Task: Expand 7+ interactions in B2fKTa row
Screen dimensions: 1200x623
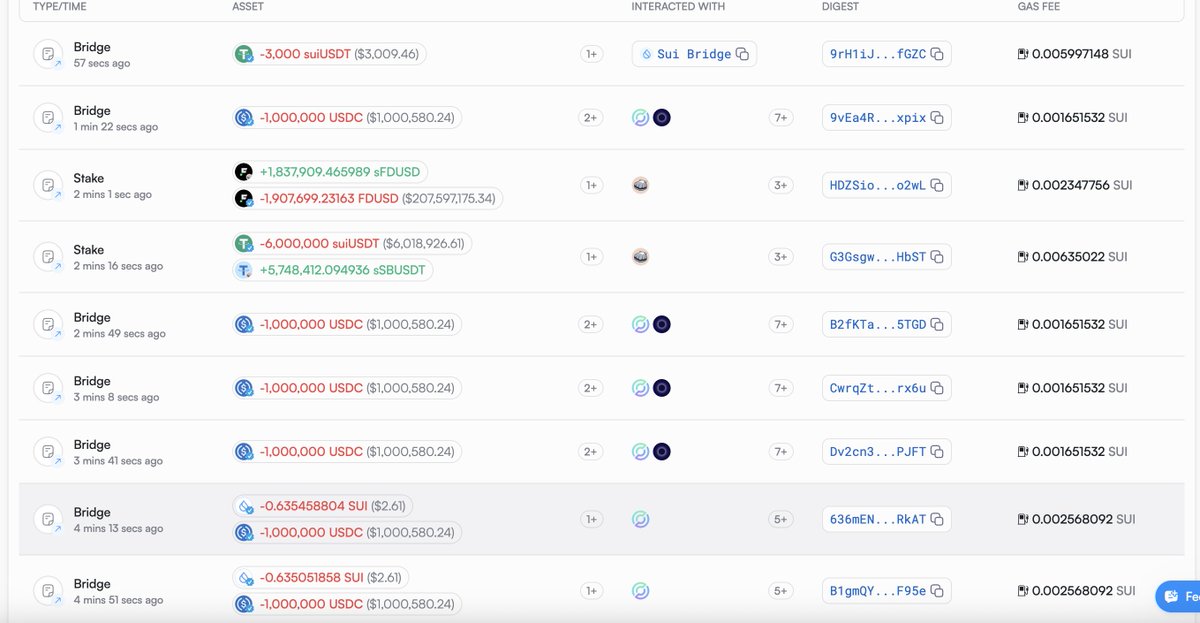Action: coord(780,324)
